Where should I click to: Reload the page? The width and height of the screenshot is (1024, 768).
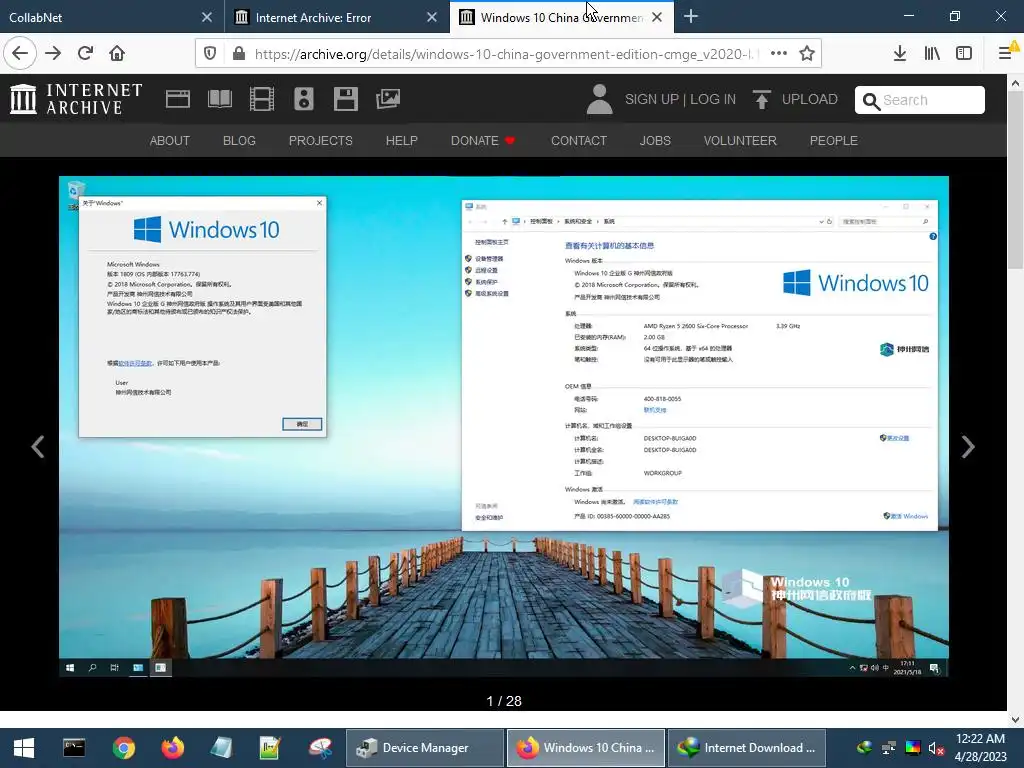pyautogui.click(x=85, y=54)
